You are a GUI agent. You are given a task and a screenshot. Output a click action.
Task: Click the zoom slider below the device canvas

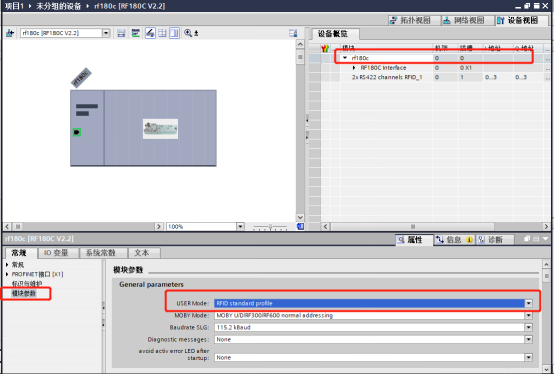point(270,227)
